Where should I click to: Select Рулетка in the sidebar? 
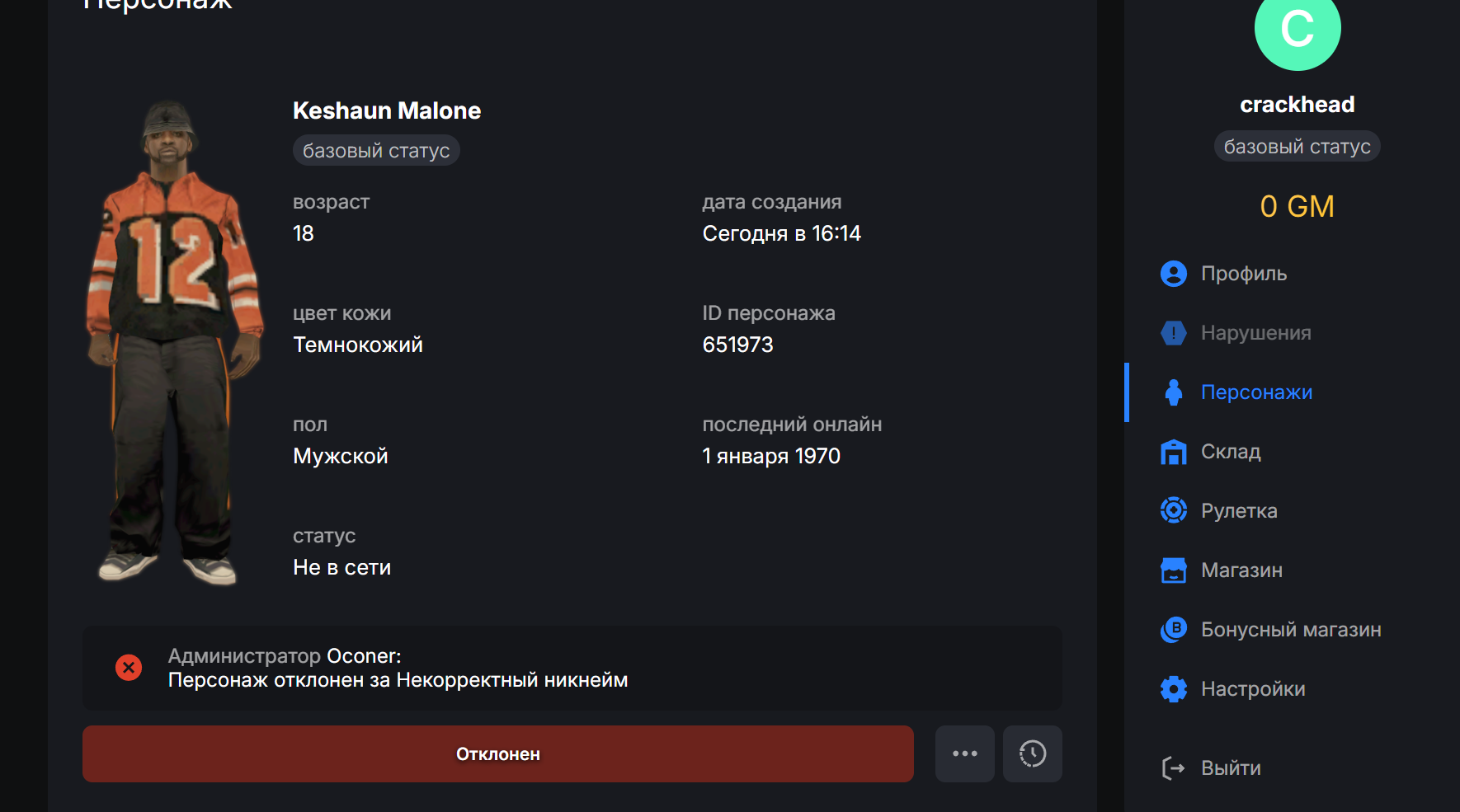coord(1238,511)
